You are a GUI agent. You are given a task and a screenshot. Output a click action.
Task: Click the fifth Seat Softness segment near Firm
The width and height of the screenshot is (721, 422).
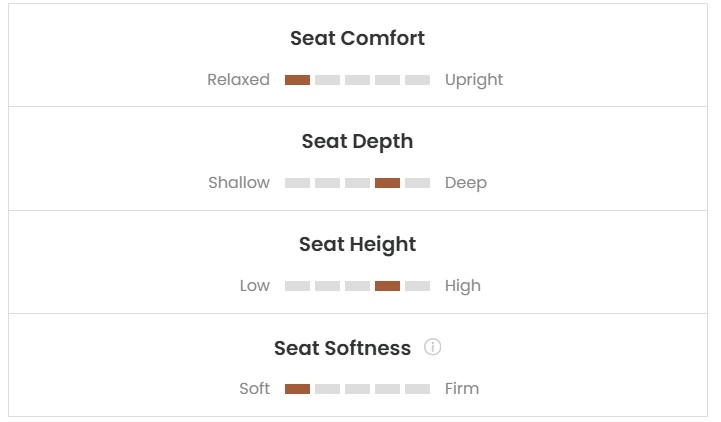[417, 389]
